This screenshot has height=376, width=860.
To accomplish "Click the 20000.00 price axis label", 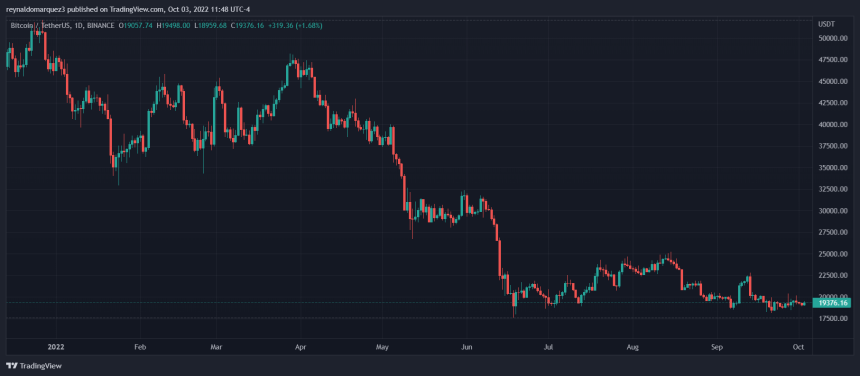I will tap(832, 297).
